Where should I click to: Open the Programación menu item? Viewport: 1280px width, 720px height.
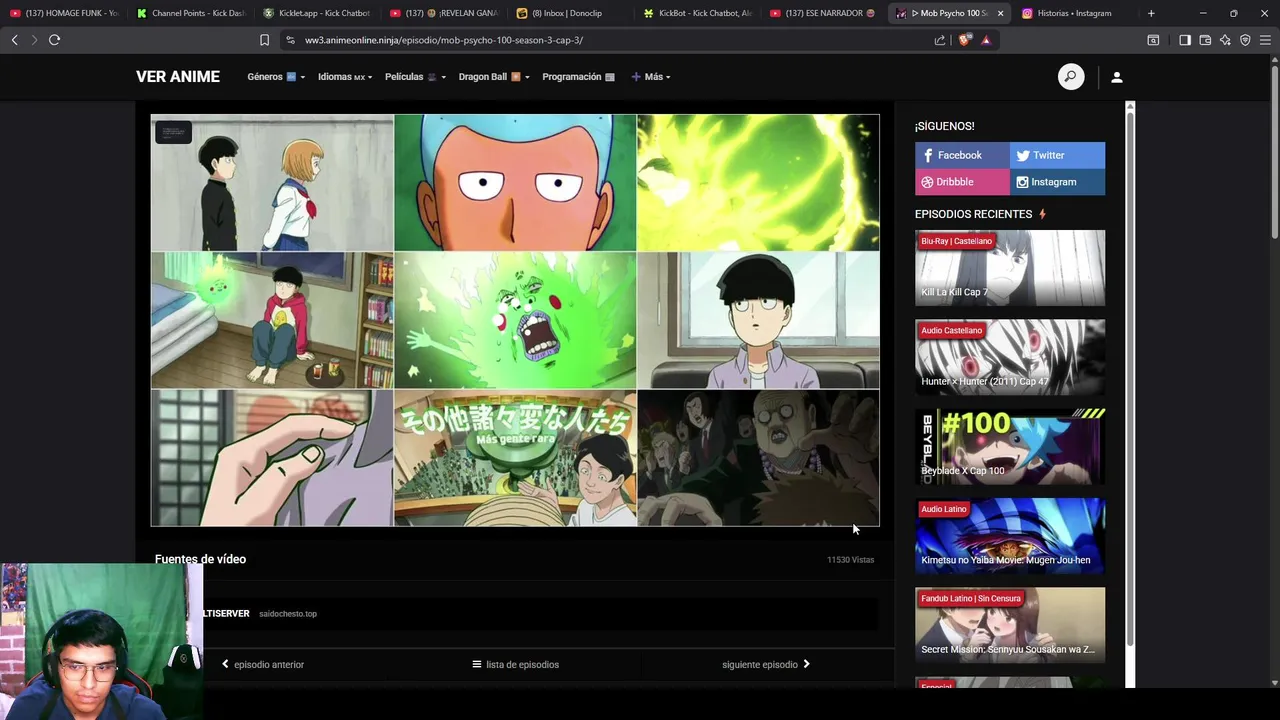point(579,77)
